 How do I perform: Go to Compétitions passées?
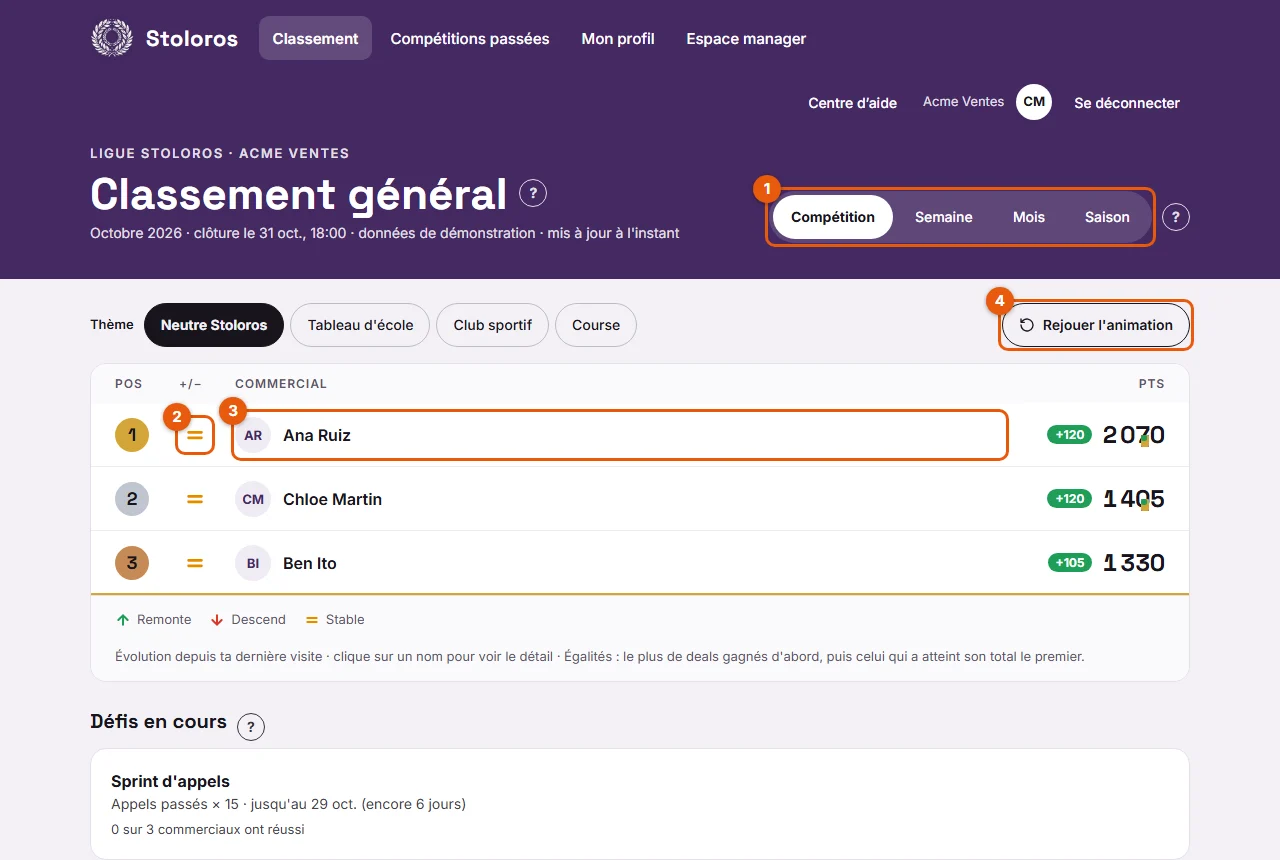pyautogui.click(x=470, y=38)
